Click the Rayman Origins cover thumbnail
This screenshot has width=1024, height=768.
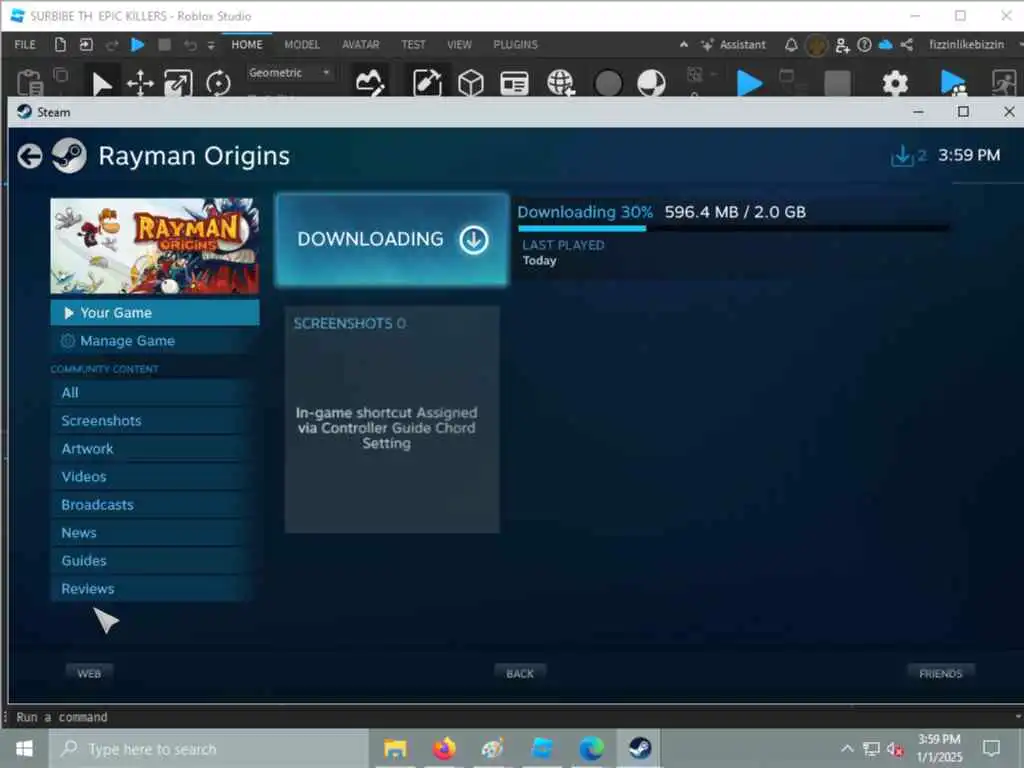point(155,246)
